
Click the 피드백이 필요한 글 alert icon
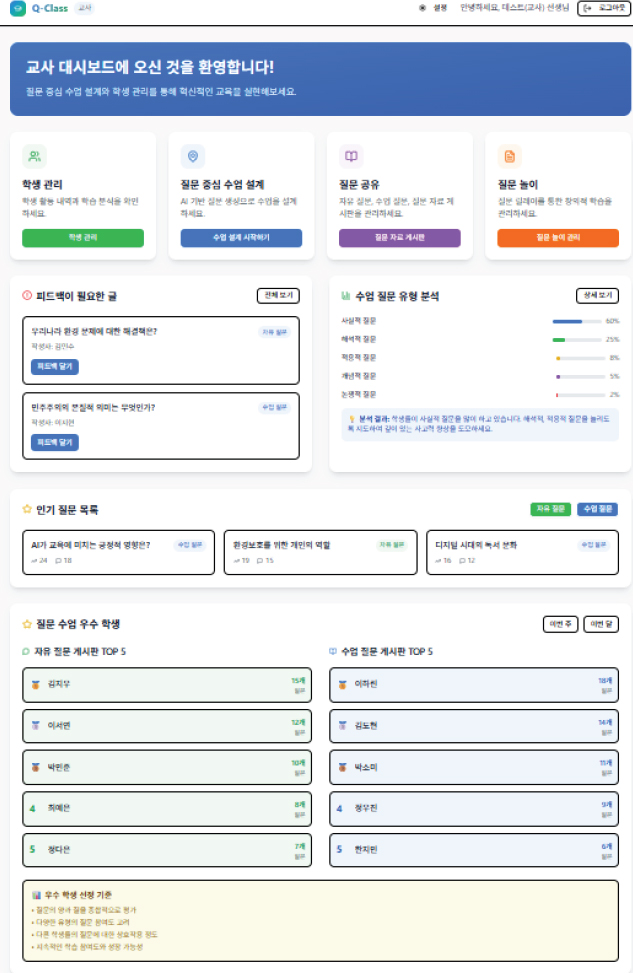(27, 296)
